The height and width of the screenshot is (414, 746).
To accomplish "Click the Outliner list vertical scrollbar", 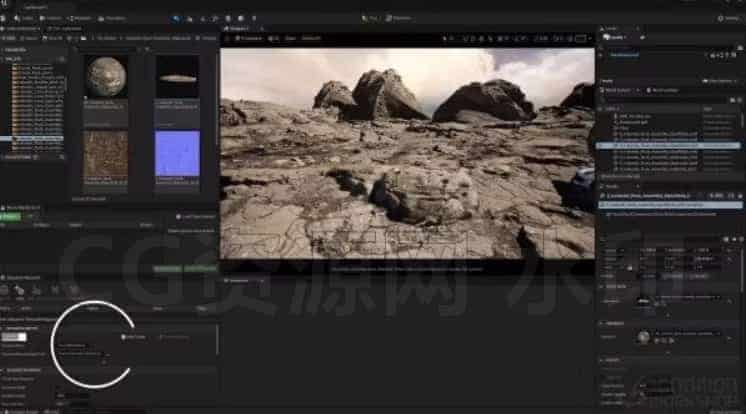I will pyautogui.click(x=742, y=119).
